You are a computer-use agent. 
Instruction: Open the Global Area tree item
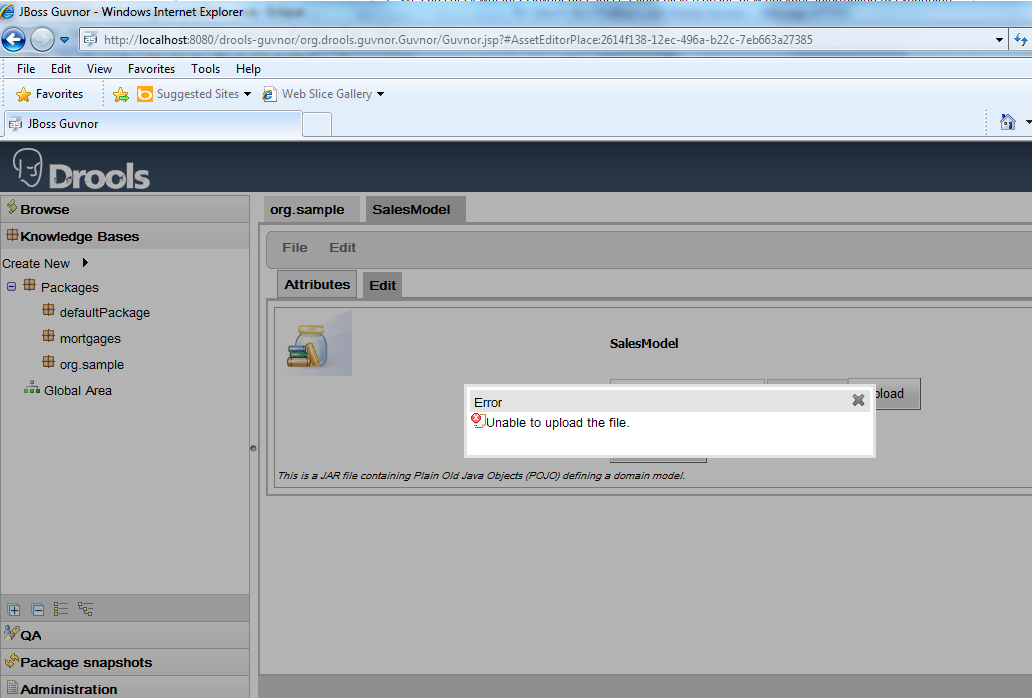click(77, 391)
